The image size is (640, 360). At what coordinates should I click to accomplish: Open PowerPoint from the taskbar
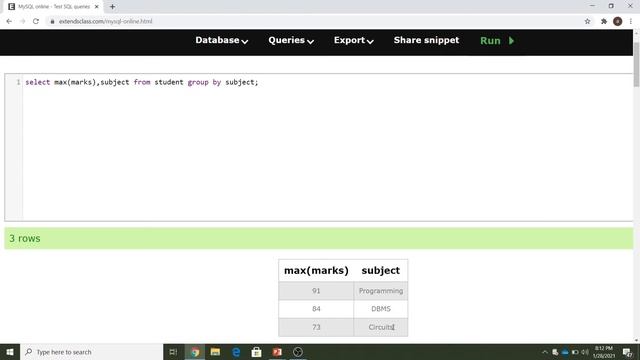pos(277,352)
